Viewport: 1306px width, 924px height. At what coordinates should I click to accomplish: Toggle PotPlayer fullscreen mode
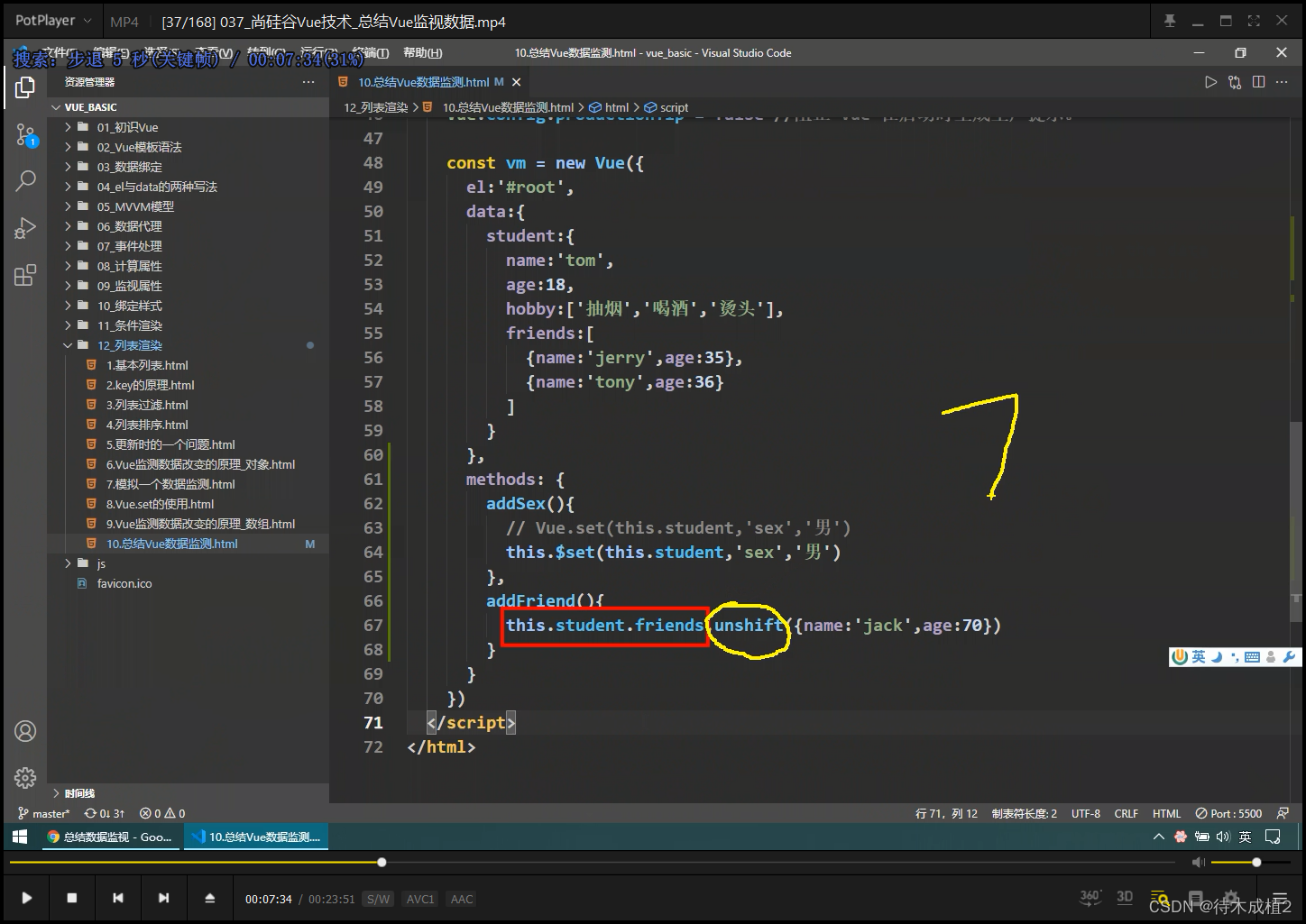(1254, 21)
